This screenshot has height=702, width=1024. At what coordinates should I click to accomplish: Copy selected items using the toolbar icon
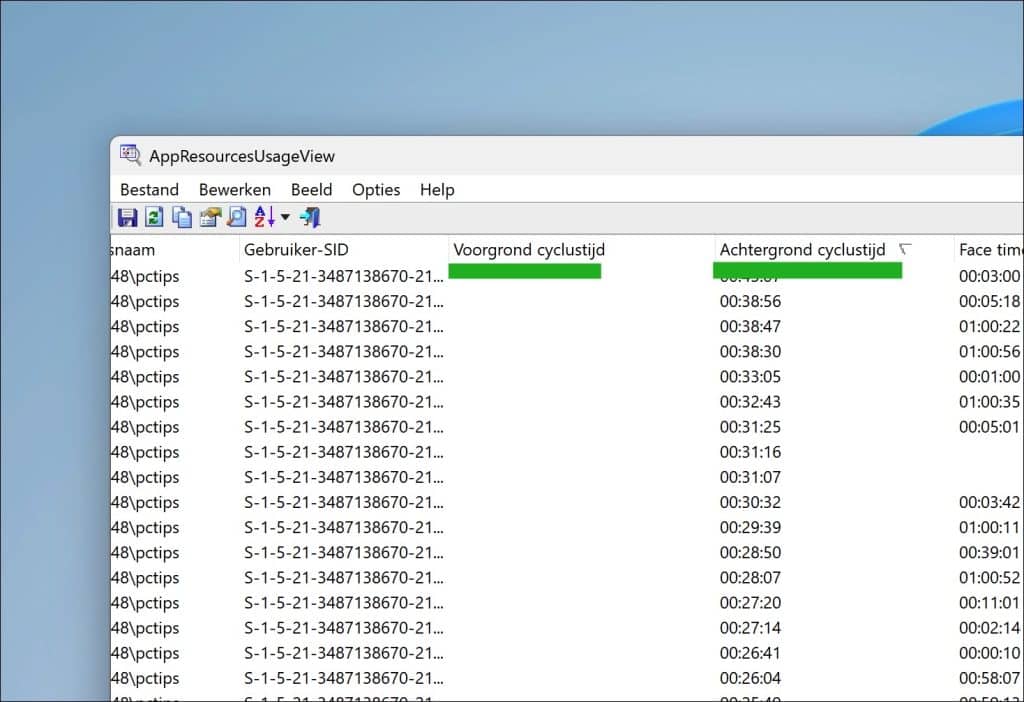(x=182, y=217)
